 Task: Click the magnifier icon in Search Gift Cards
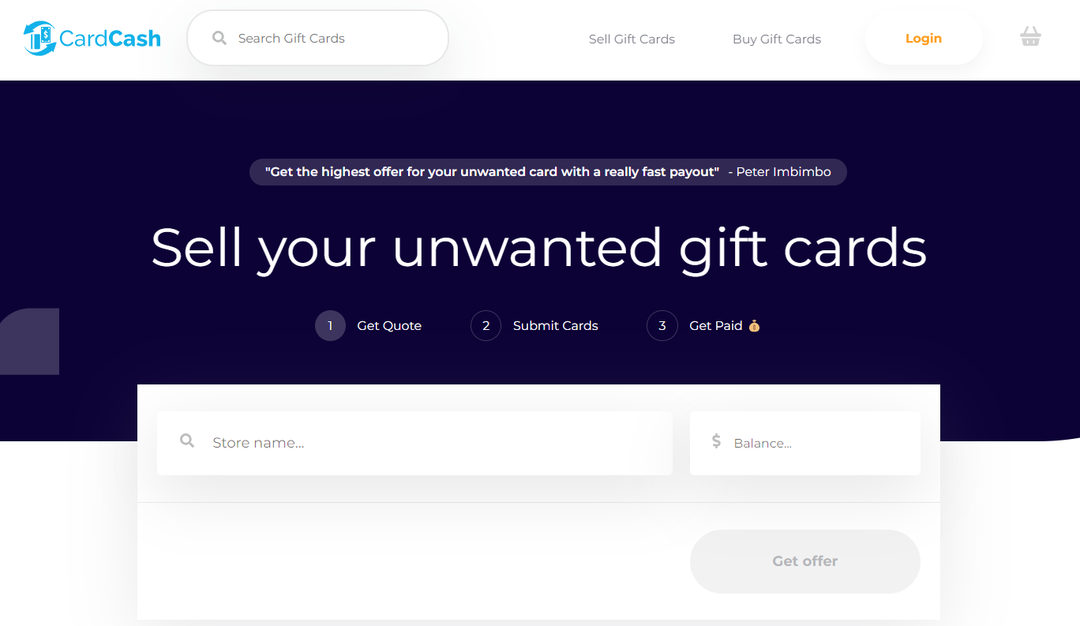[219, 37]
